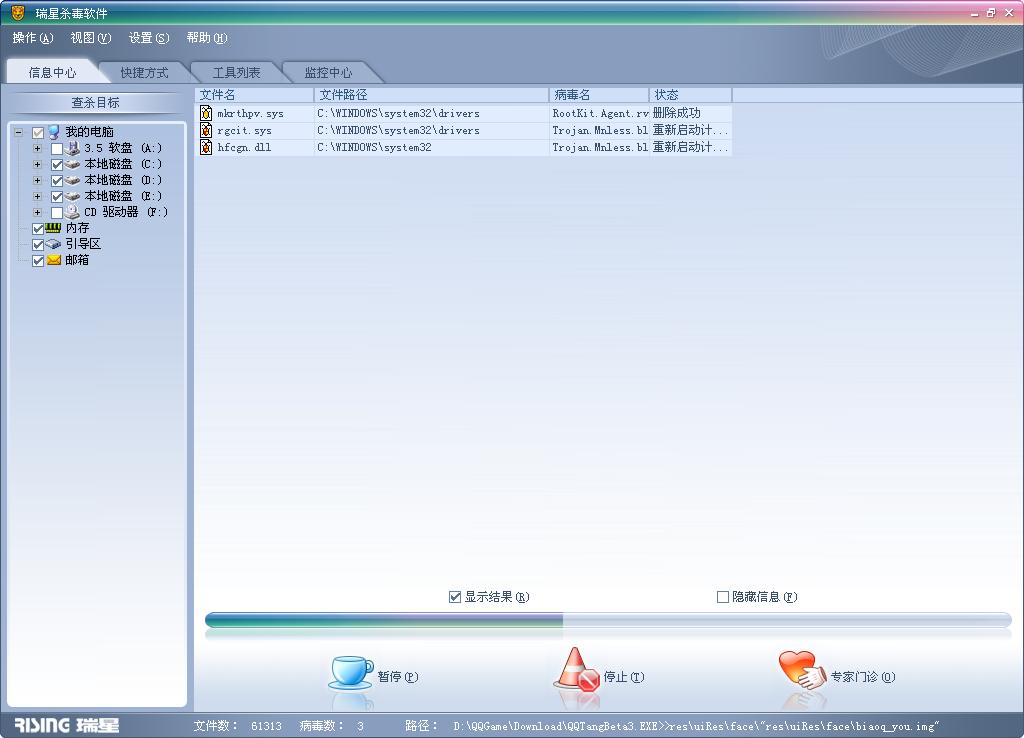
Task: Click the local disk E: drive icon
Action: click(72, 197)
